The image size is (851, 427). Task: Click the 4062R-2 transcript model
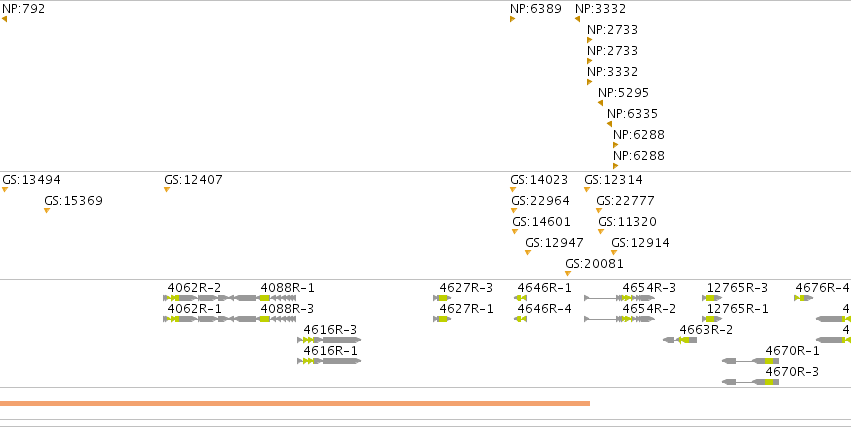point(195,298)
